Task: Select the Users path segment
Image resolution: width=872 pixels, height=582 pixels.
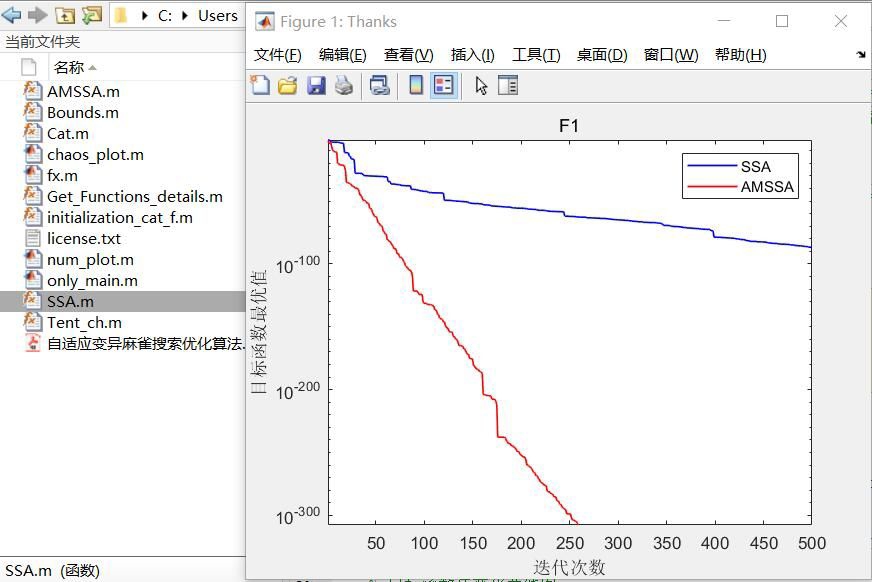Action: click(x=217, y=16)
